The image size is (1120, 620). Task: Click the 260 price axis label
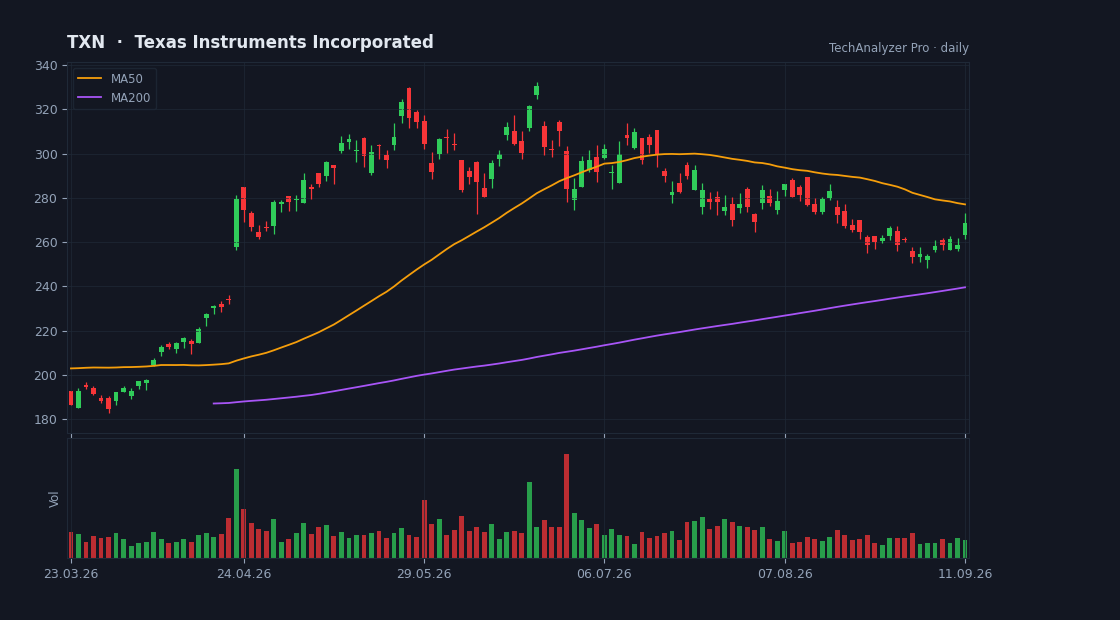pyautogui.click(x=46, y=243)
